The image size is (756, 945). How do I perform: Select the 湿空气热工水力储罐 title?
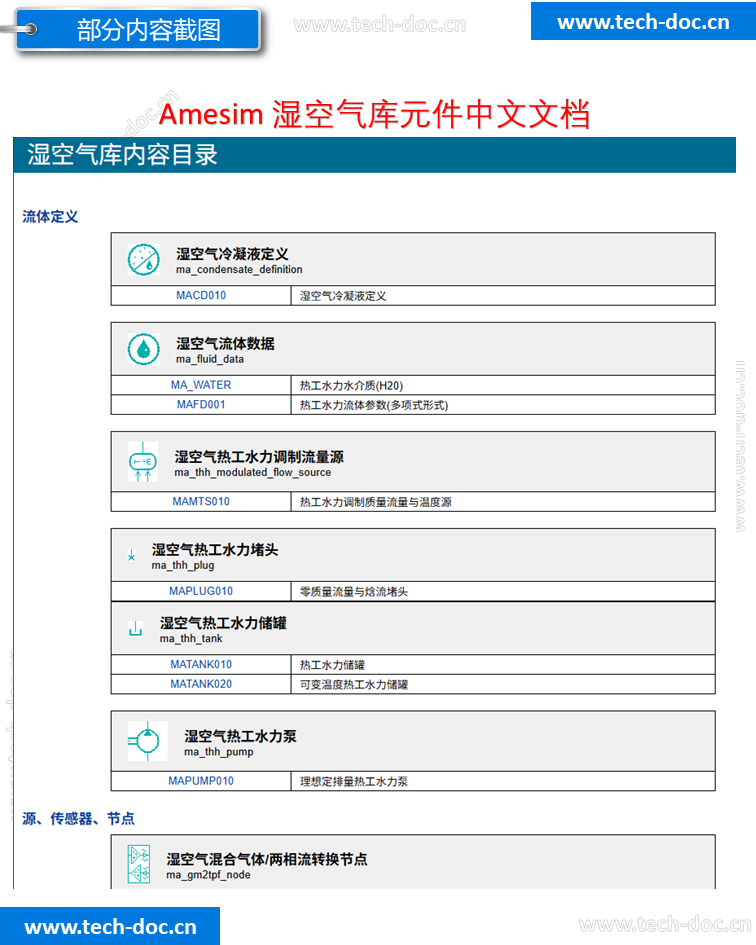[x=223, y=623]
